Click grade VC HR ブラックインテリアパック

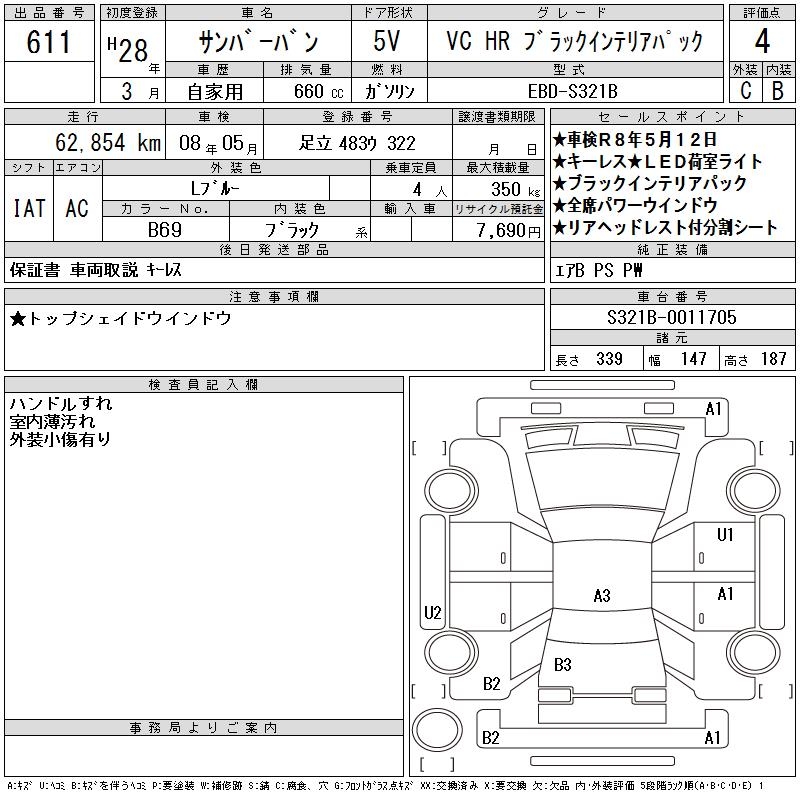tap(575, 41)
